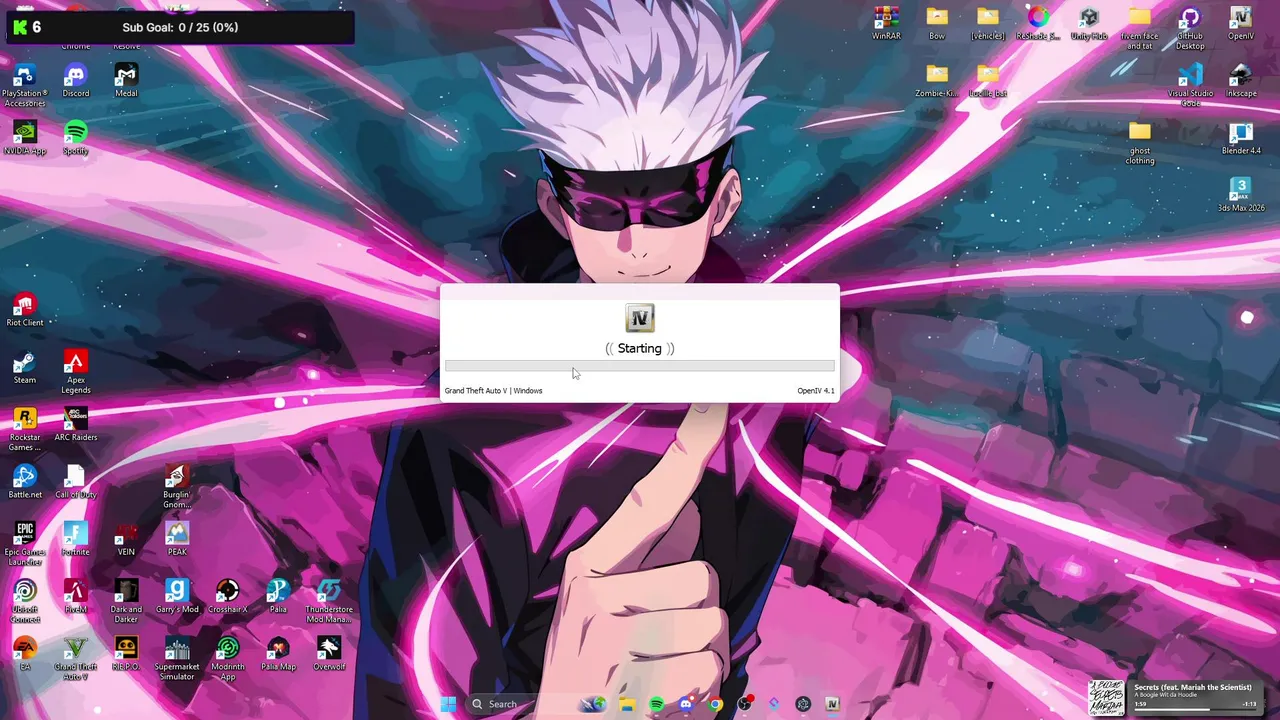Select the Medal desktop shortcut
The height and width of the screenshot is (720, 1280).
[126, 81]
